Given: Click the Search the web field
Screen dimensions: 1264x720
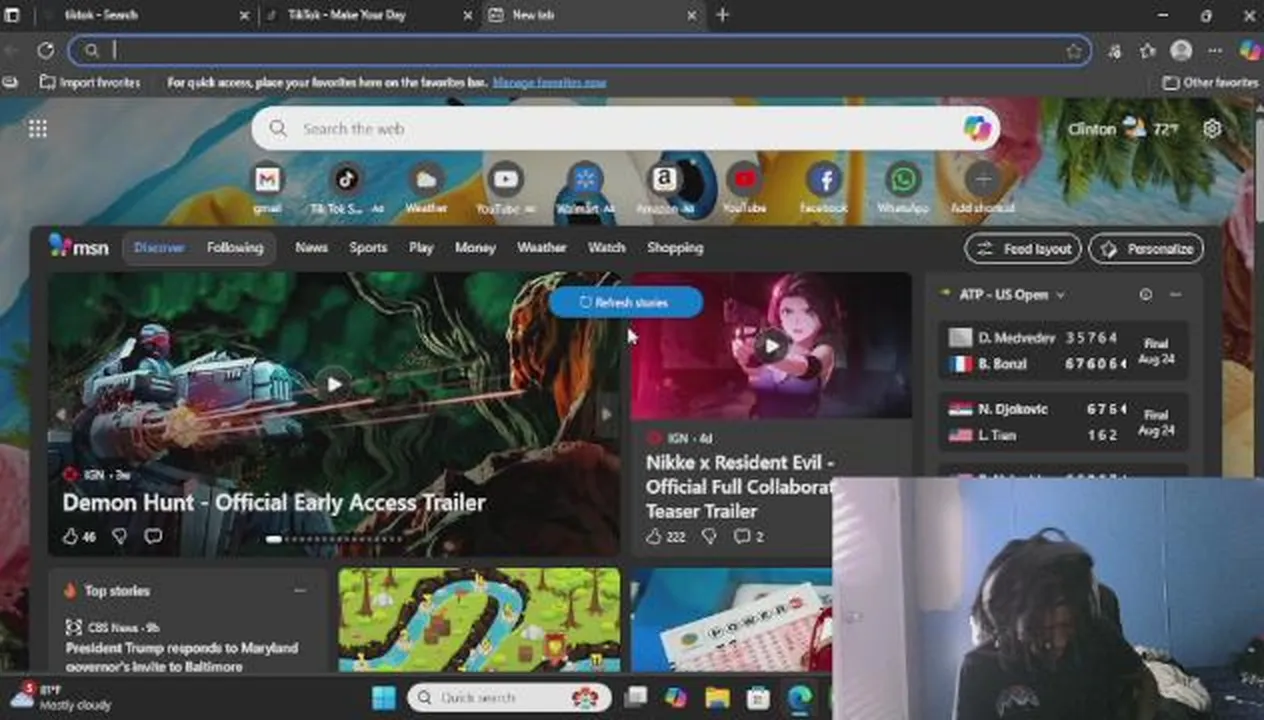Looking at the screenshot, I should [x=625, y=128].
